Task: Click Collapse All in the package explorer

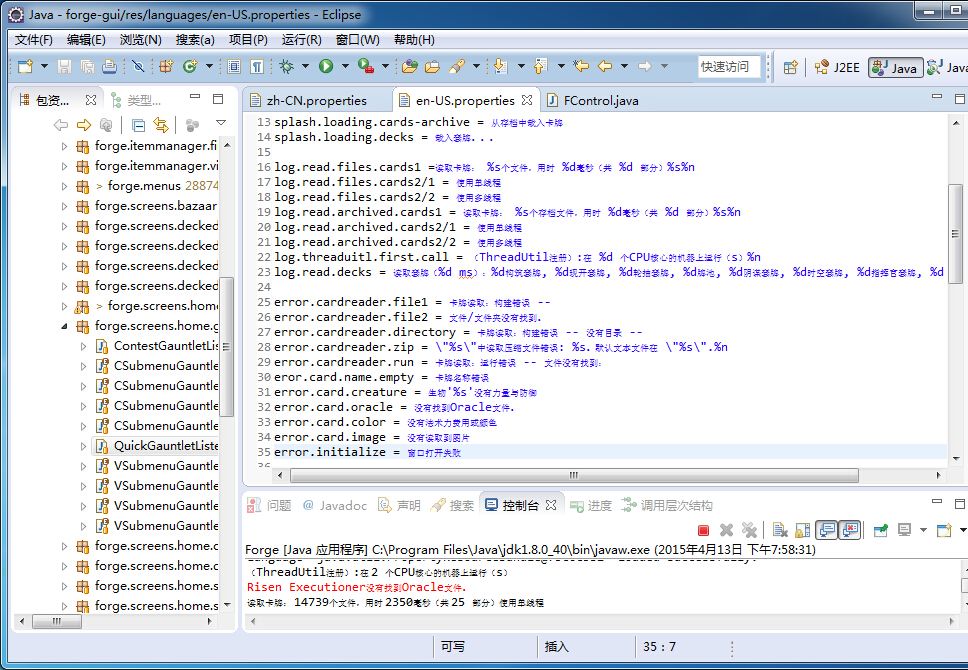Action: pyautogui.click(x=138, y=125)
